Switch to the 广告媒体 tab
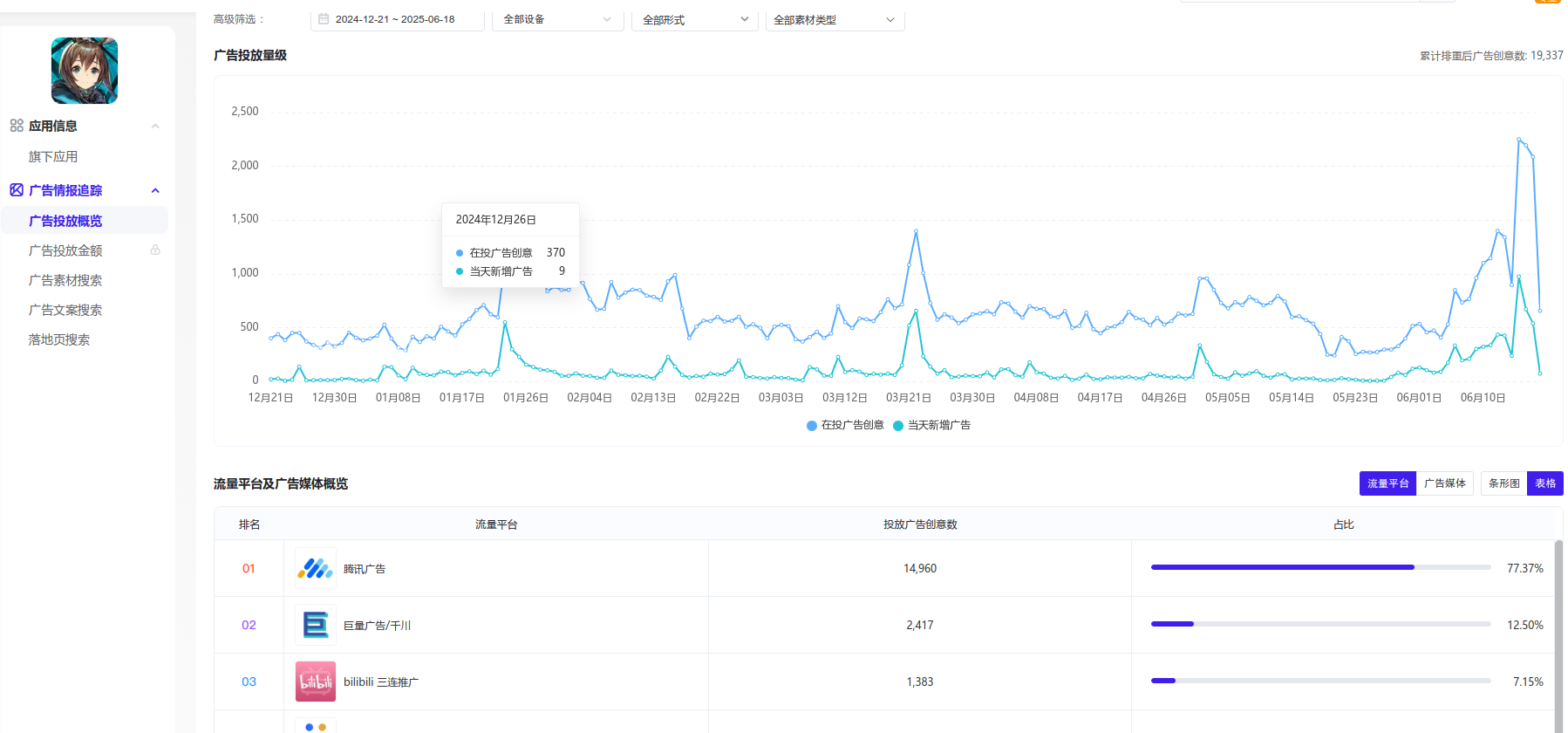This screenshot has width=1568, height=733. pyautogui.click(x=1445, y=483)
